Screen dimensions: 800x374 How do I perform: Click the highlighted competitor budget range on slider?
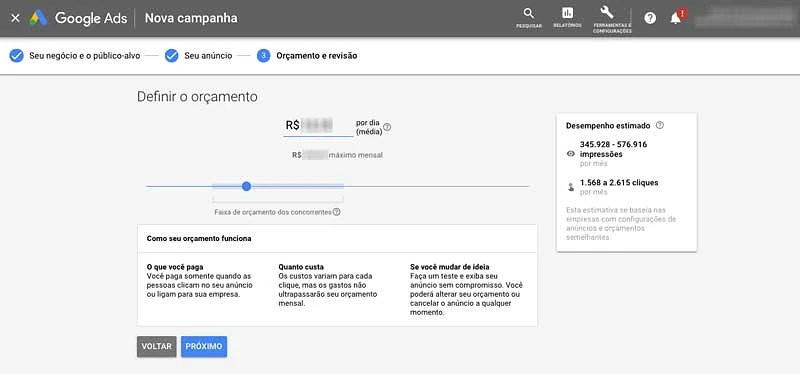coord(278,186)
